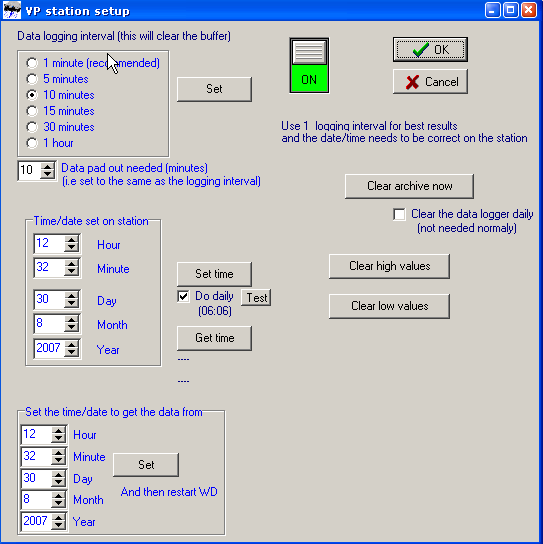
Task: Click the weather icon in the title bar
Action: [12, 10]
